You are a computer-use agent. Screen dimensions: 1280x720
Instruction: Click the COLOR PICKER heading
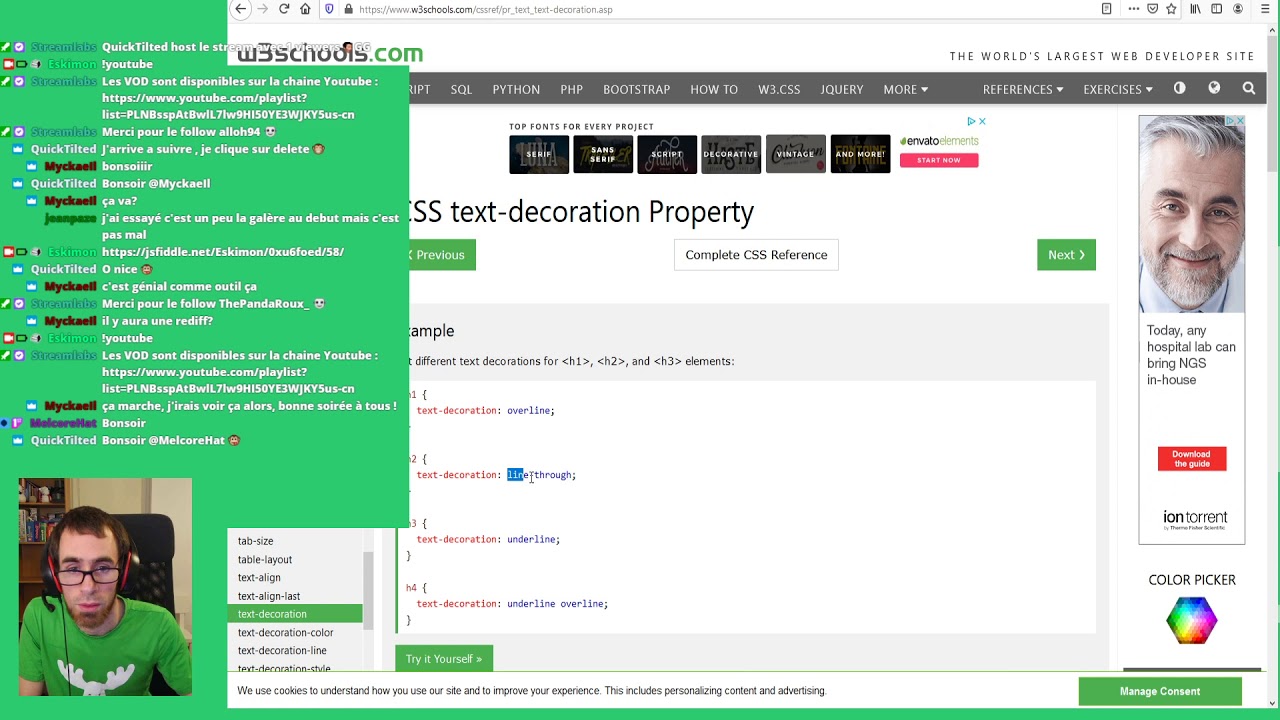pyautogui.click(x=1192, y=580)
